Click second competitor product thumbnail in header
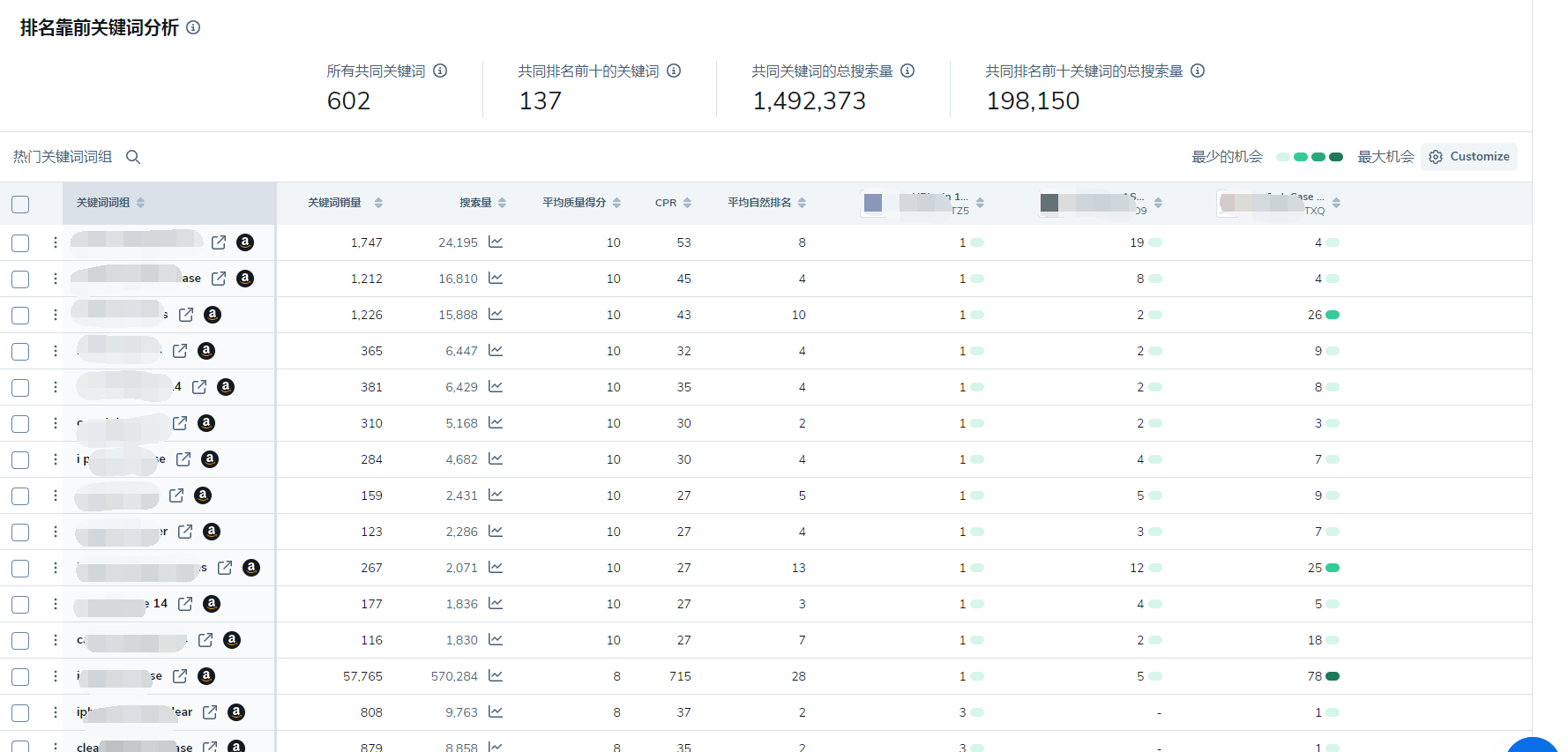 coord(1049,203)
